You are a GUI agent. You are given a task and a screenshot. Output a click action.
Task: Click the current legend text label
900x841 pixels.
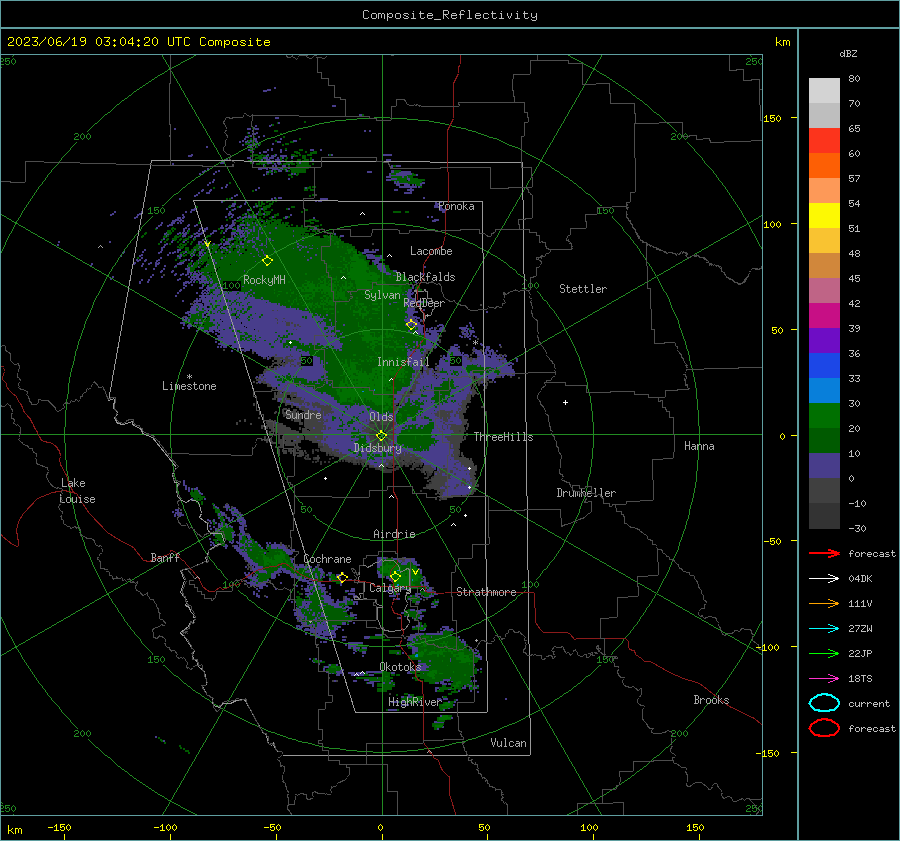tap(869, 703)
